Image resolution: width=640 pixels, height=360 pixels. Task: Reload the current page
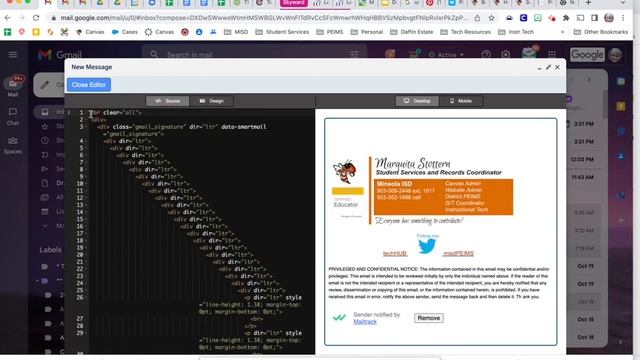36,18
